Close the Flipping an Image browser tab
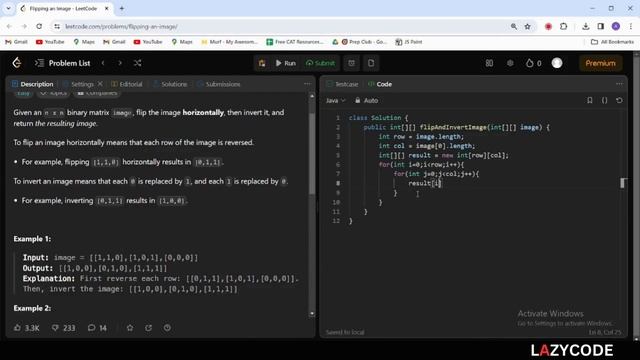Screen dimensions: 640x360 pos(107,8)
